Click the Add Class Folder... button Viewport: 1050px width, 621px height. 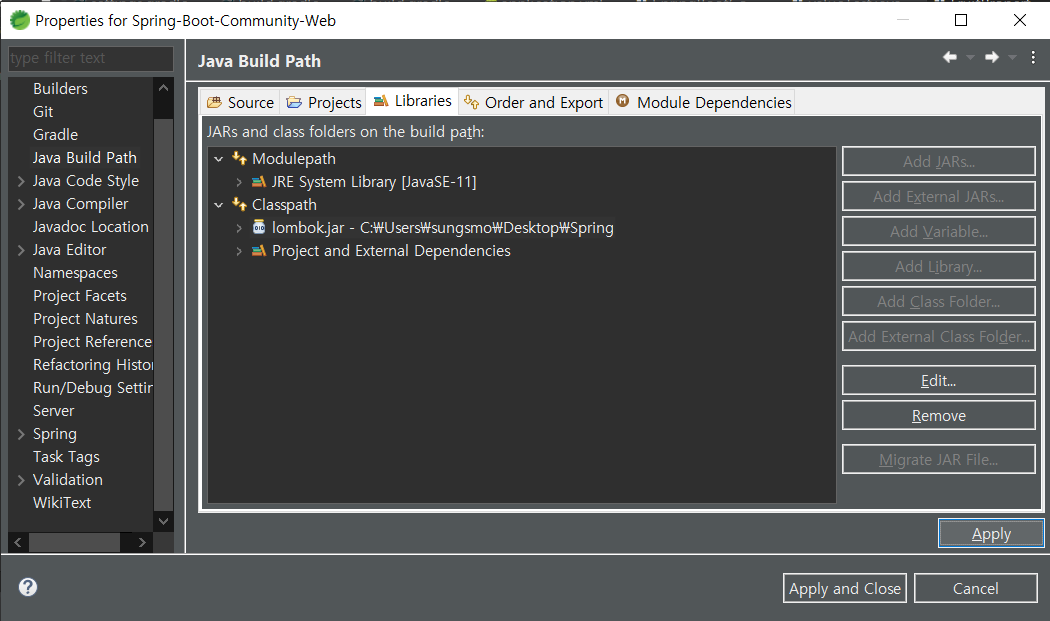point(939,301)
